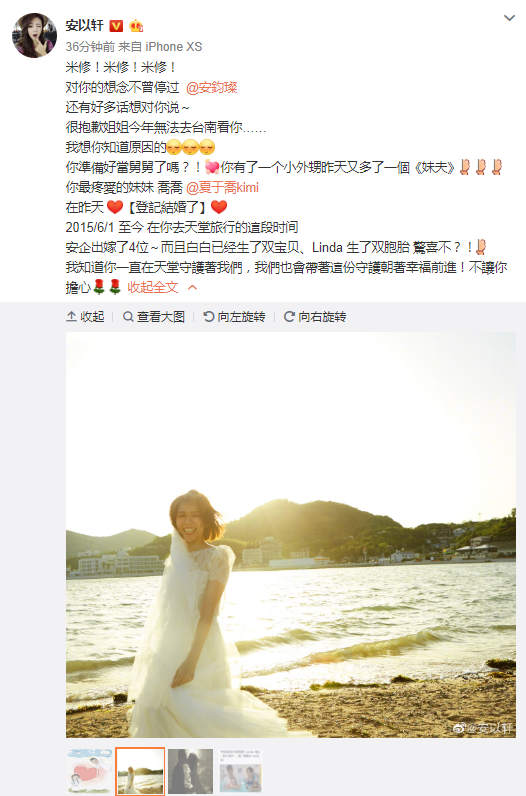
Task: Click the crown membership icon
Action: [x=136, y=25]
